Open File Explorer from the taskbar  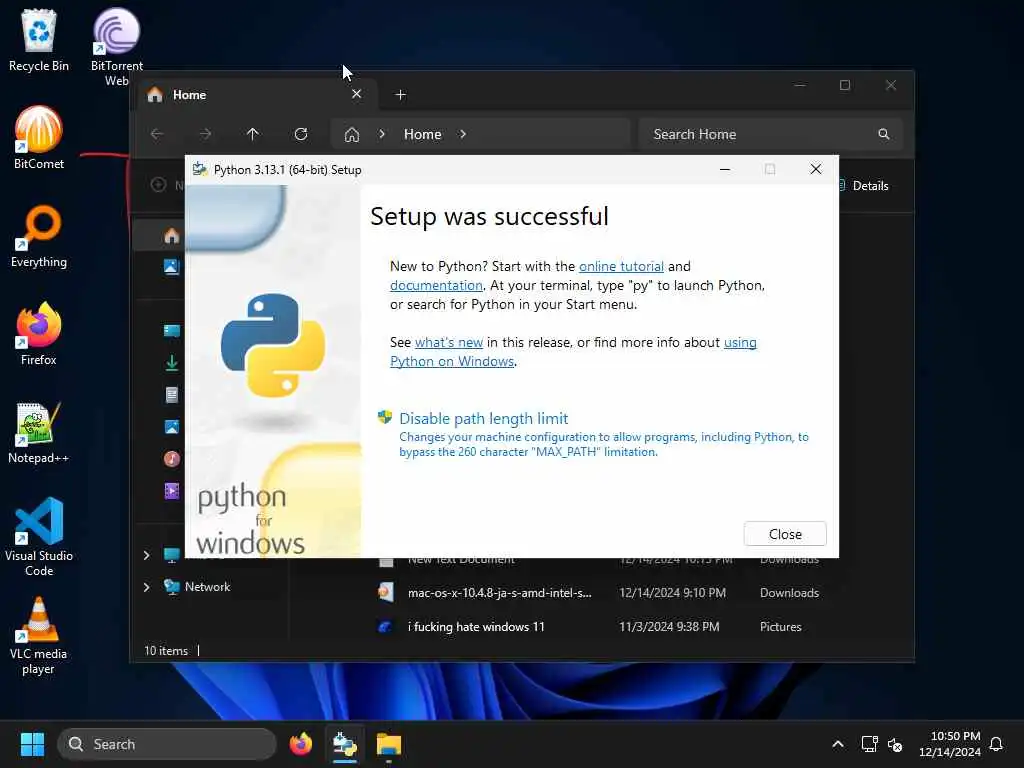(x=389, y=744)
